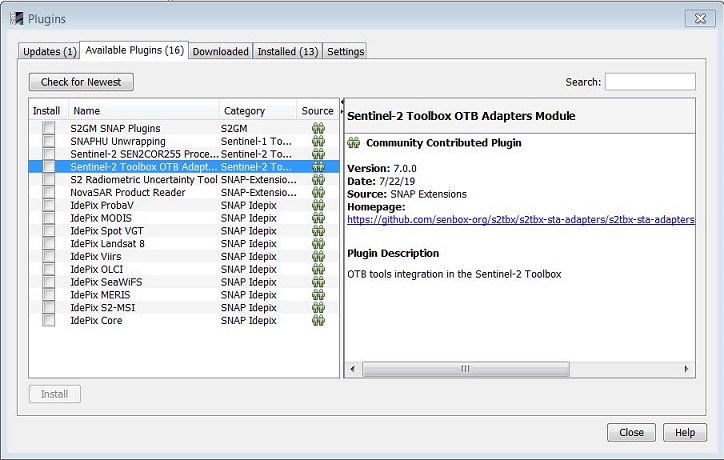Screen dimensions: 724x460
Task: Click source icon in IdePix Core row
Action: tap(318, 321)
